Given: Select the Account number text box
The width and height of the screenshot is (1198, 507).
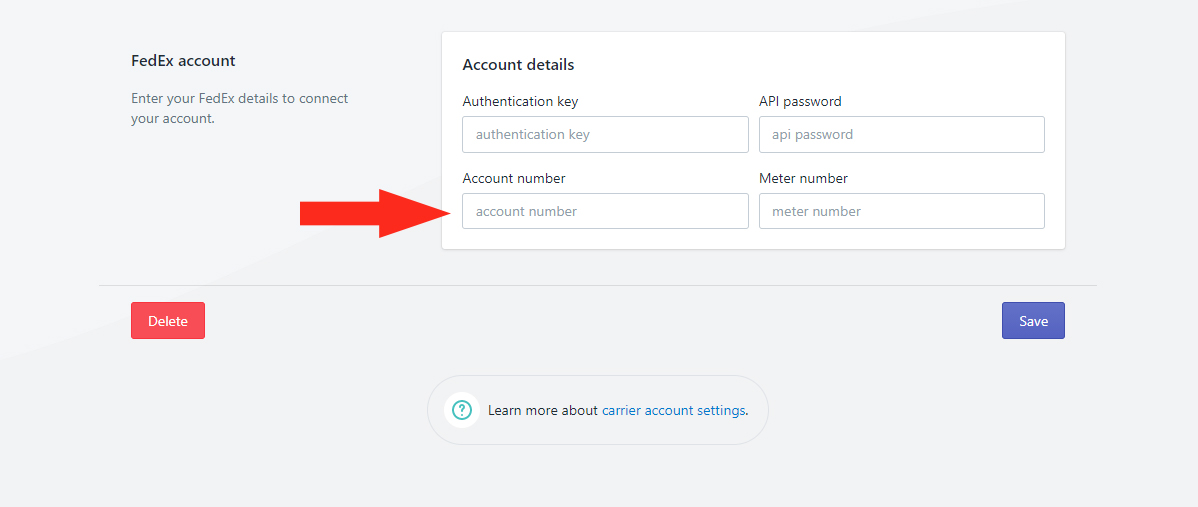Looking at the screenshot, I should tap(605, 211).
